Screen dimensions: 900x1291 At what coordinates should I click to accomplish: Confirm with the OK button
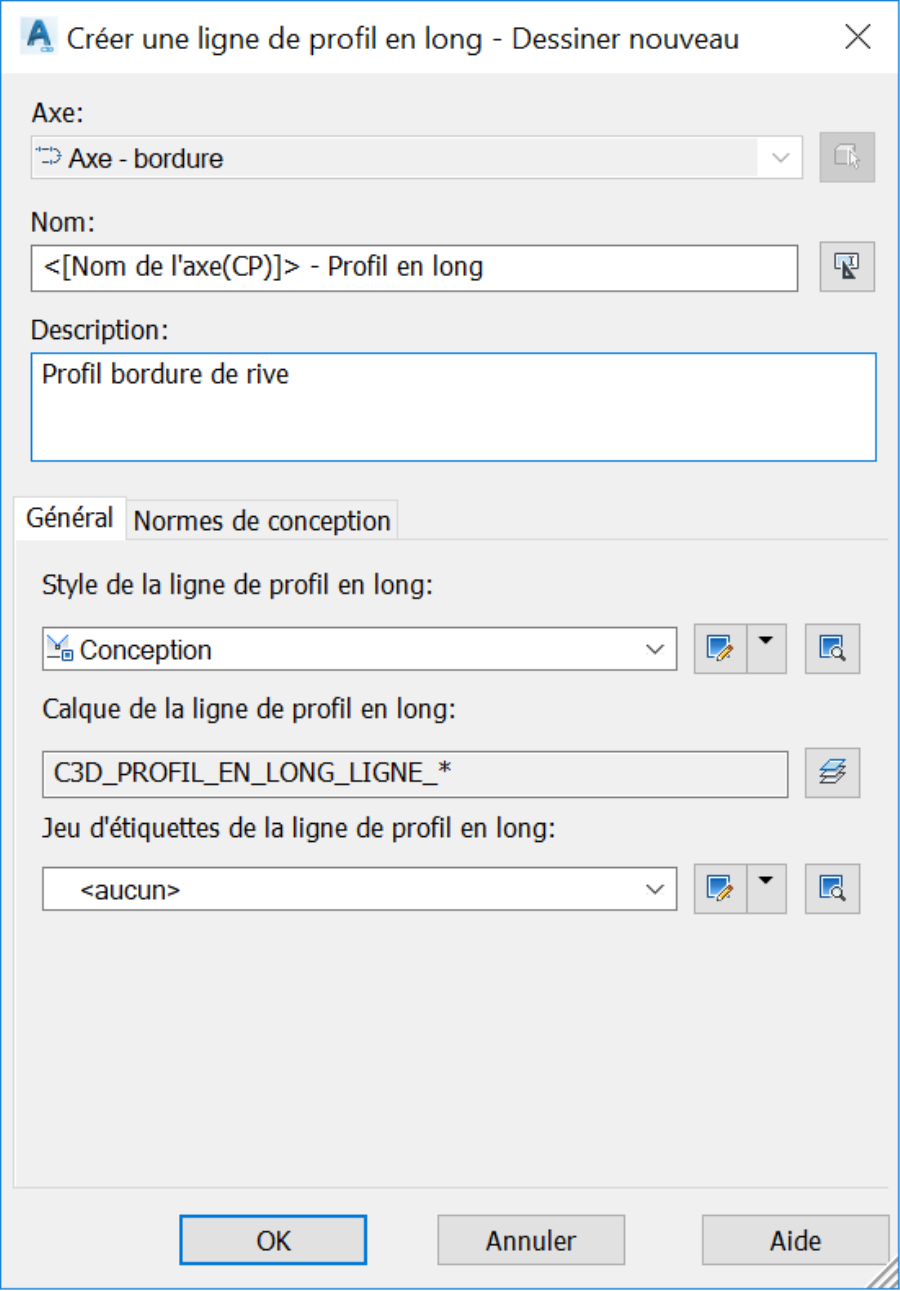pyautogui.click(x=274, y=1241)
